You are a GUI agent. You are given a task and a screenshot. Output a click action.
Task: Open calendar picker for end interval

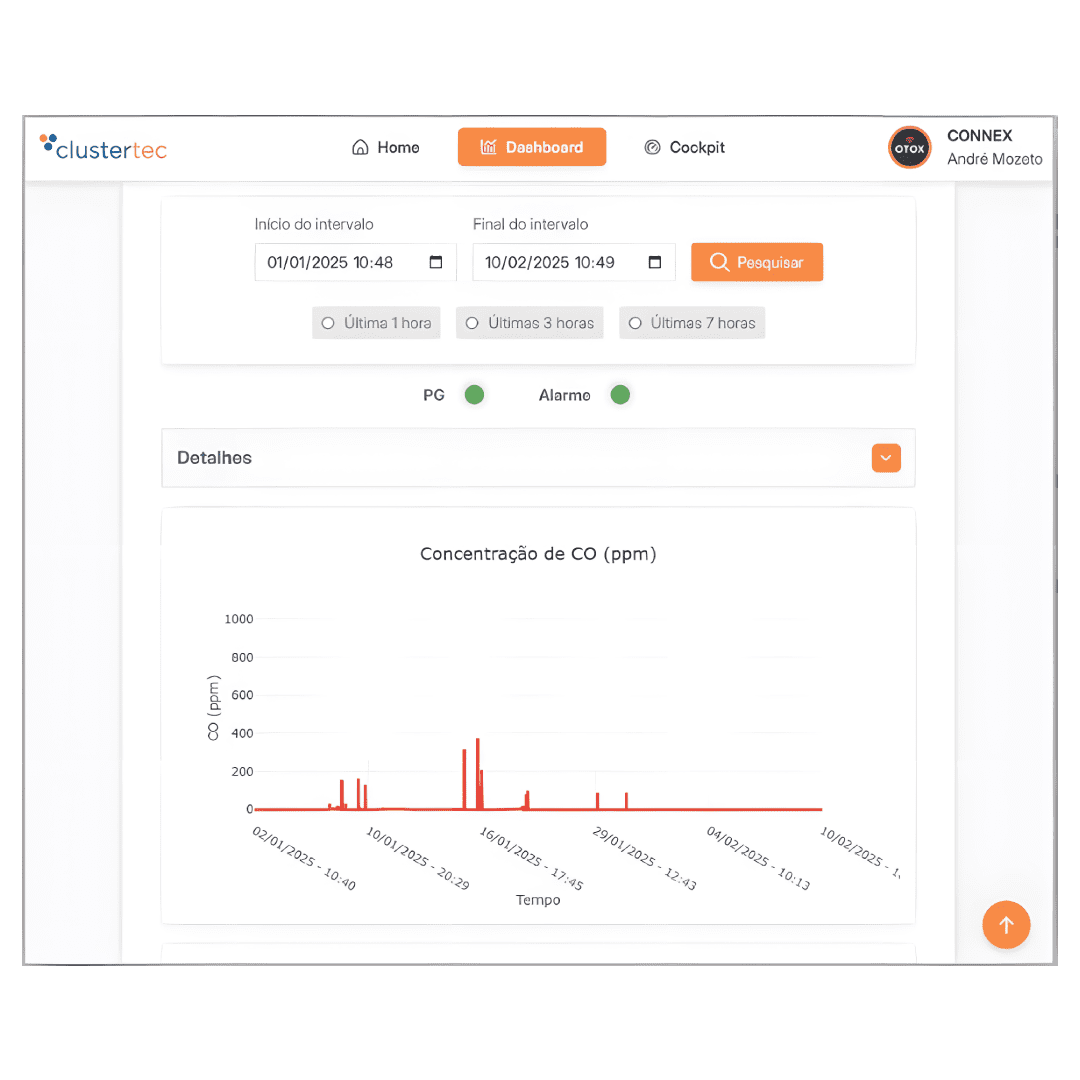click(x=655, y=263)
